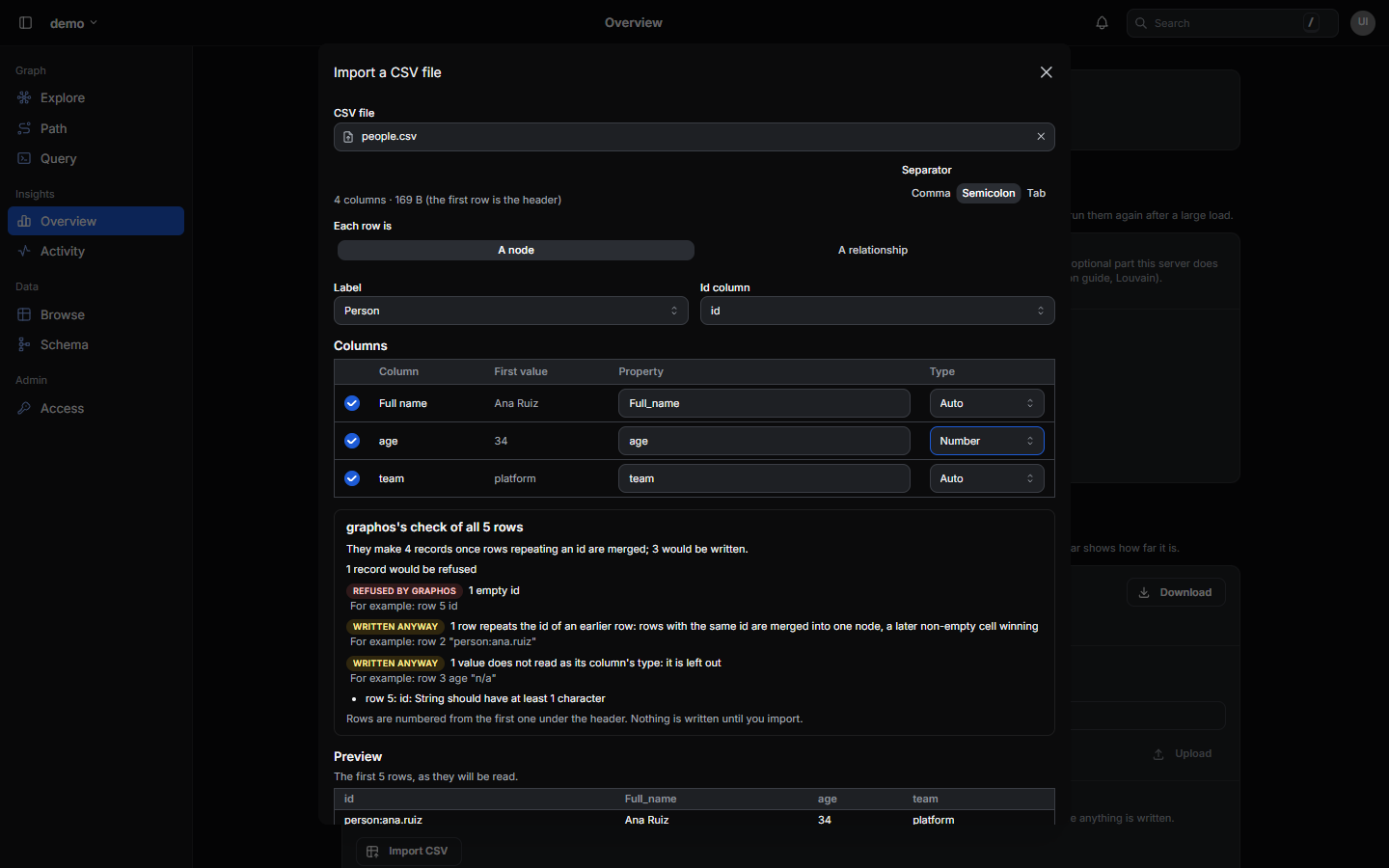Click the user avatar icon
This screenshot has height=868, width=1389.
(1363, 23)
